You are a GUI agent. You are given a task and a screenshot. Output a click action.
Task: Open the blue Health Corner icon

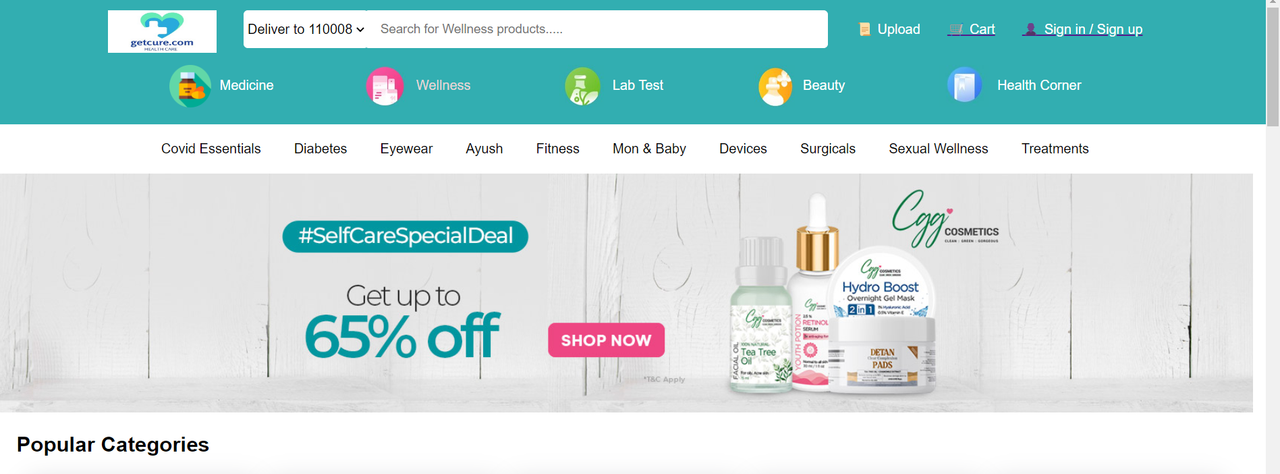(965, 86)
